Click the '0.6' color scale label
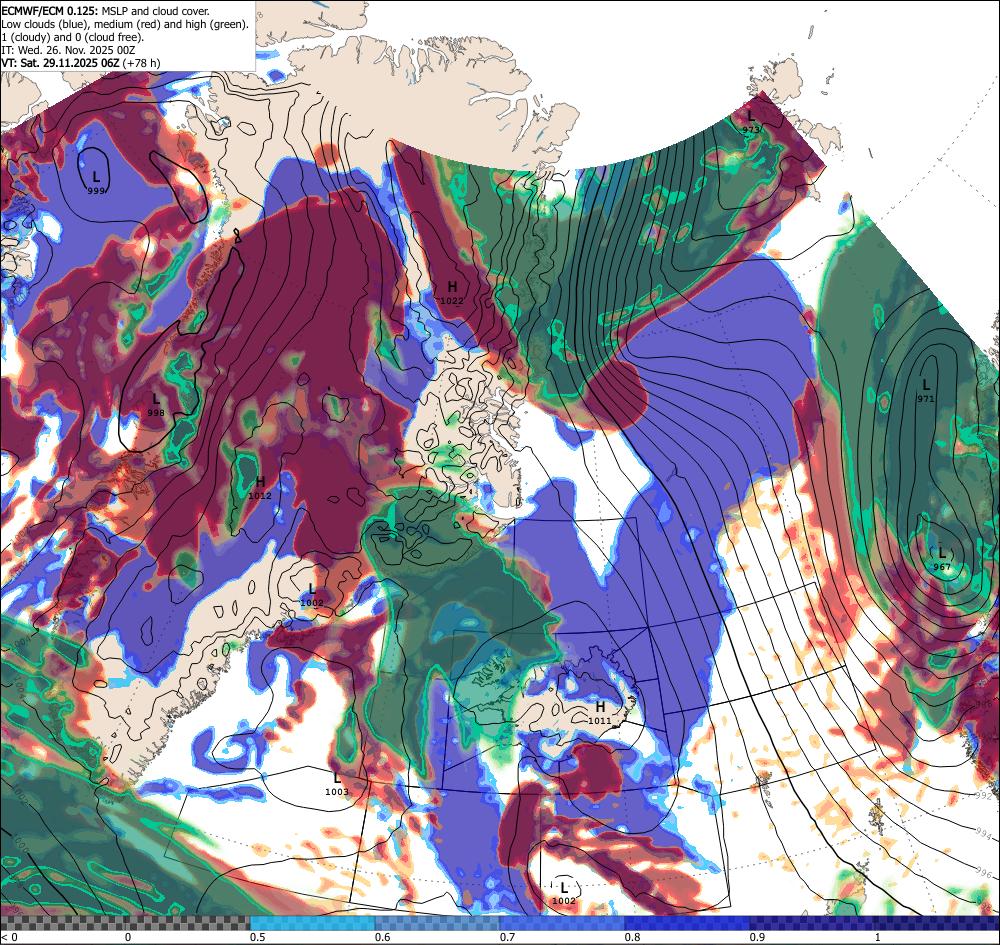The height and width of the screenshot is (945, 1000). (x=383, y=937)
